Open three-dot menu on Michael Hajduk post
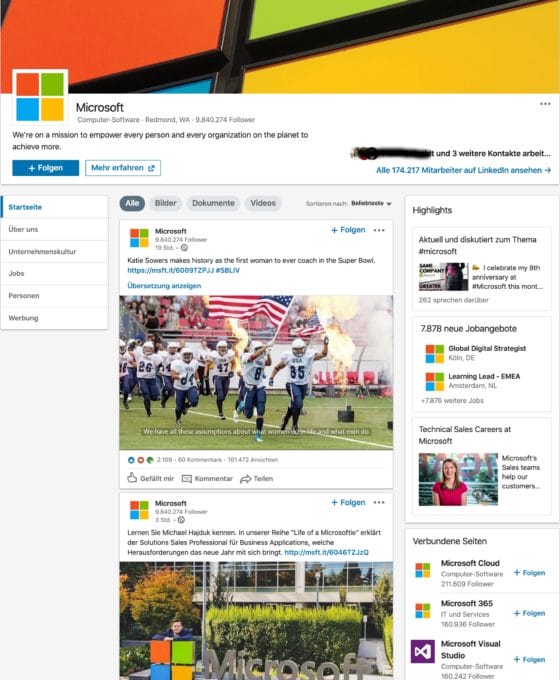 pyautogui.click(x=379, y=502)
